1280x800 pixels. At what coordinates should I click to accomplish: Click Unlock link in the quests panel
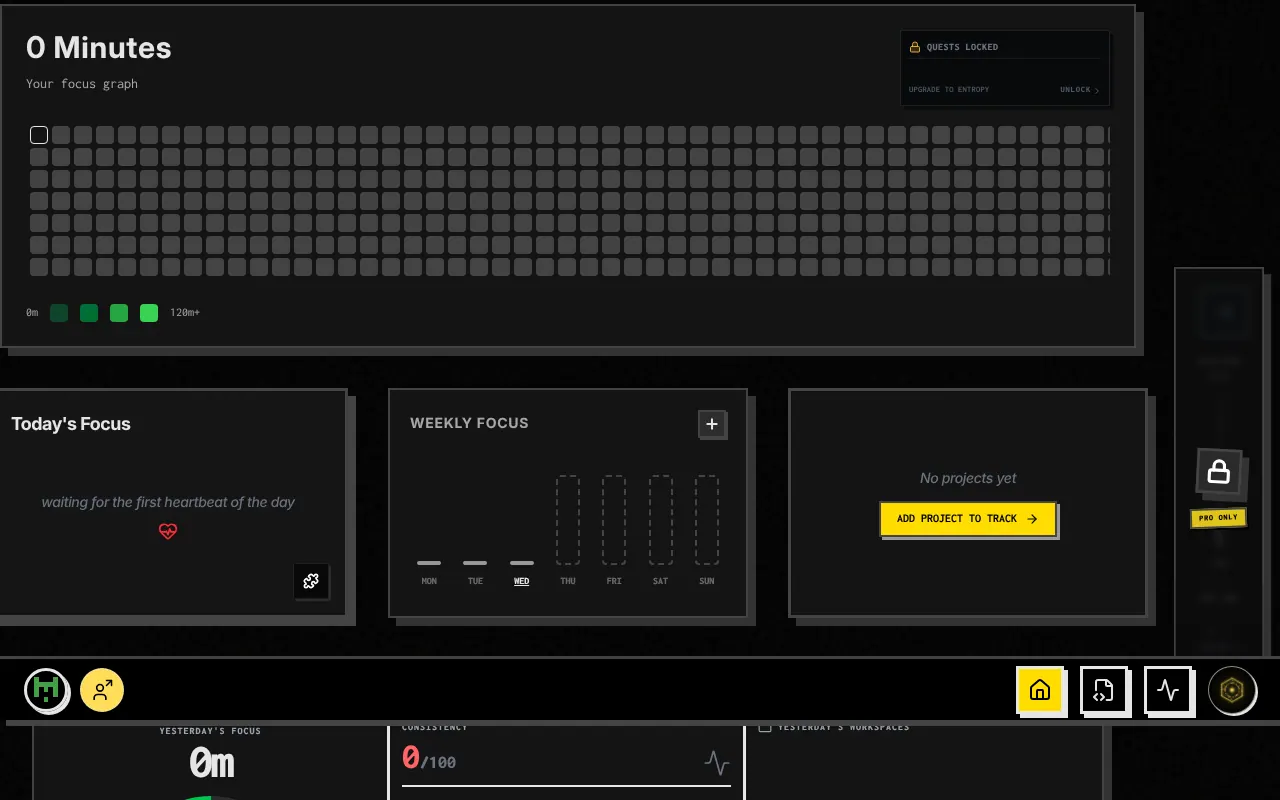tap(1079, 90)
